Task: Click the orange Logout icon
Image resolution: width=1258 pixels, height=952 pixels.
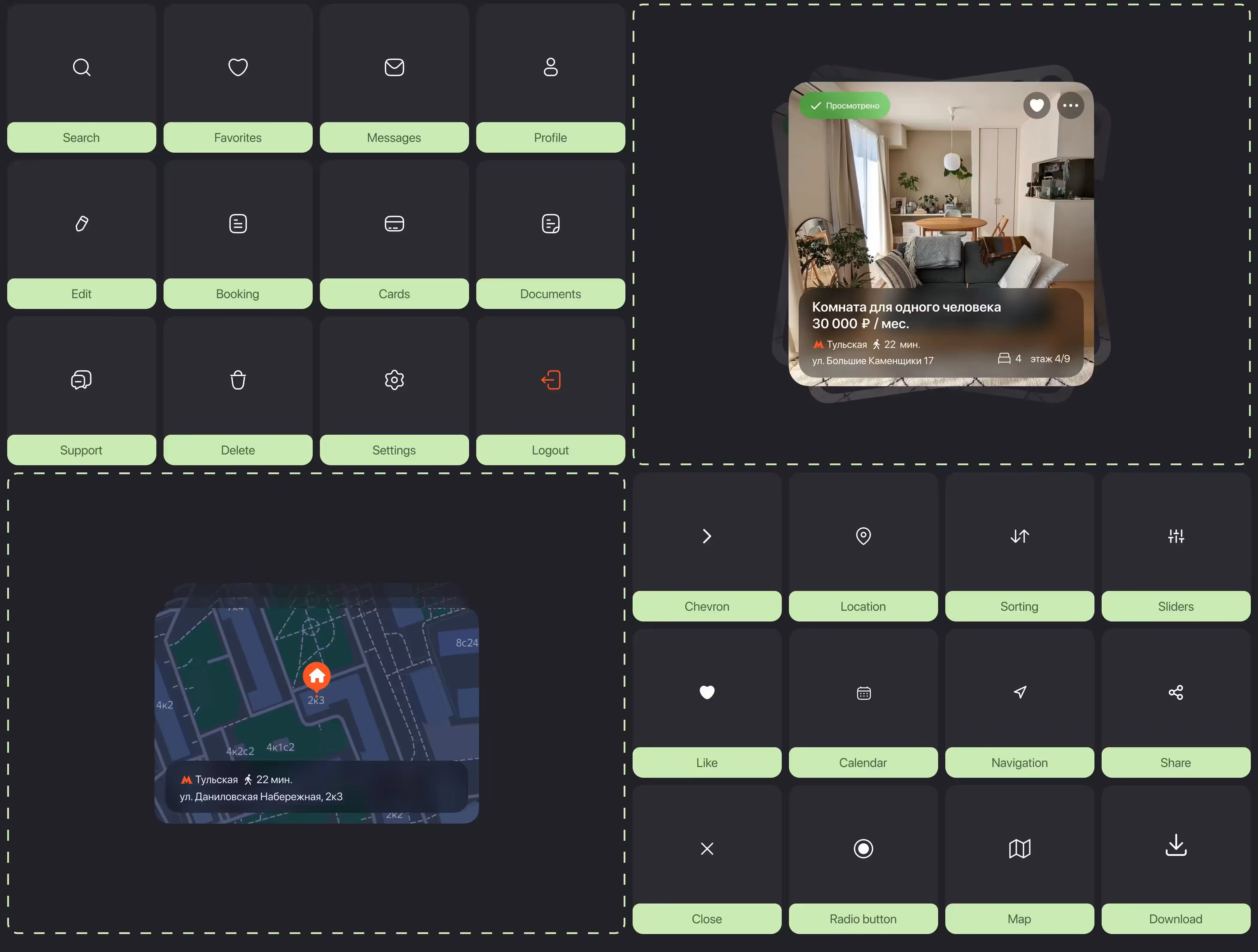Action: pos(551,380)
